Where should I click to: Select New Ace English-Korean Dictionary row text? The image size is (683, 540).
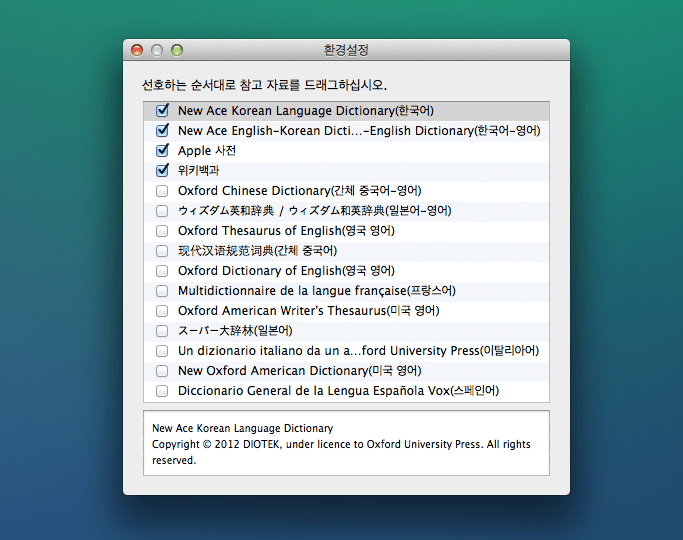[x=359, y=131]
